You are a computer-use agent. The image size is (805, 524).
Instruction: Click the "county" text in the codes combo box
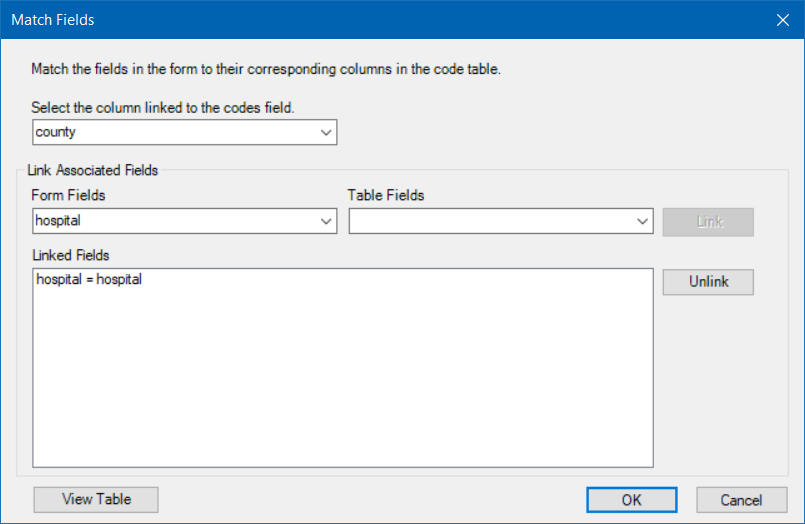[56, 132]
